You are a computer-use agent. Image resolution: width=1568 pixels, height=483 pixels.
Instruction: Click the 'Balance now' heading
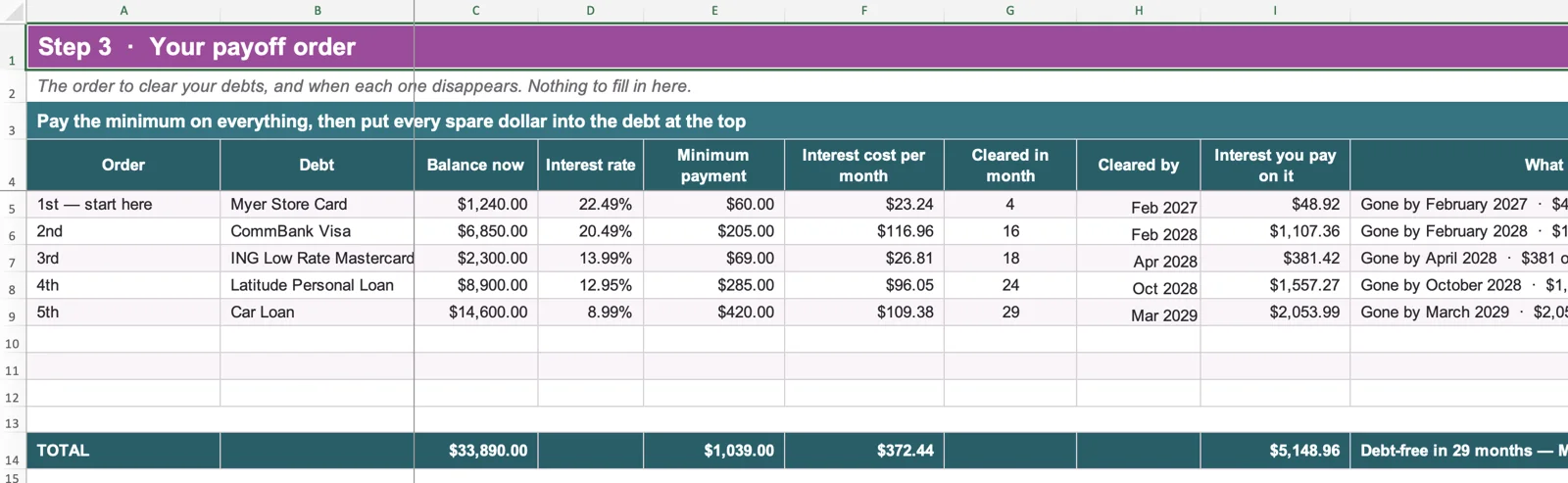pyautogui.click(x=476, y=165)
